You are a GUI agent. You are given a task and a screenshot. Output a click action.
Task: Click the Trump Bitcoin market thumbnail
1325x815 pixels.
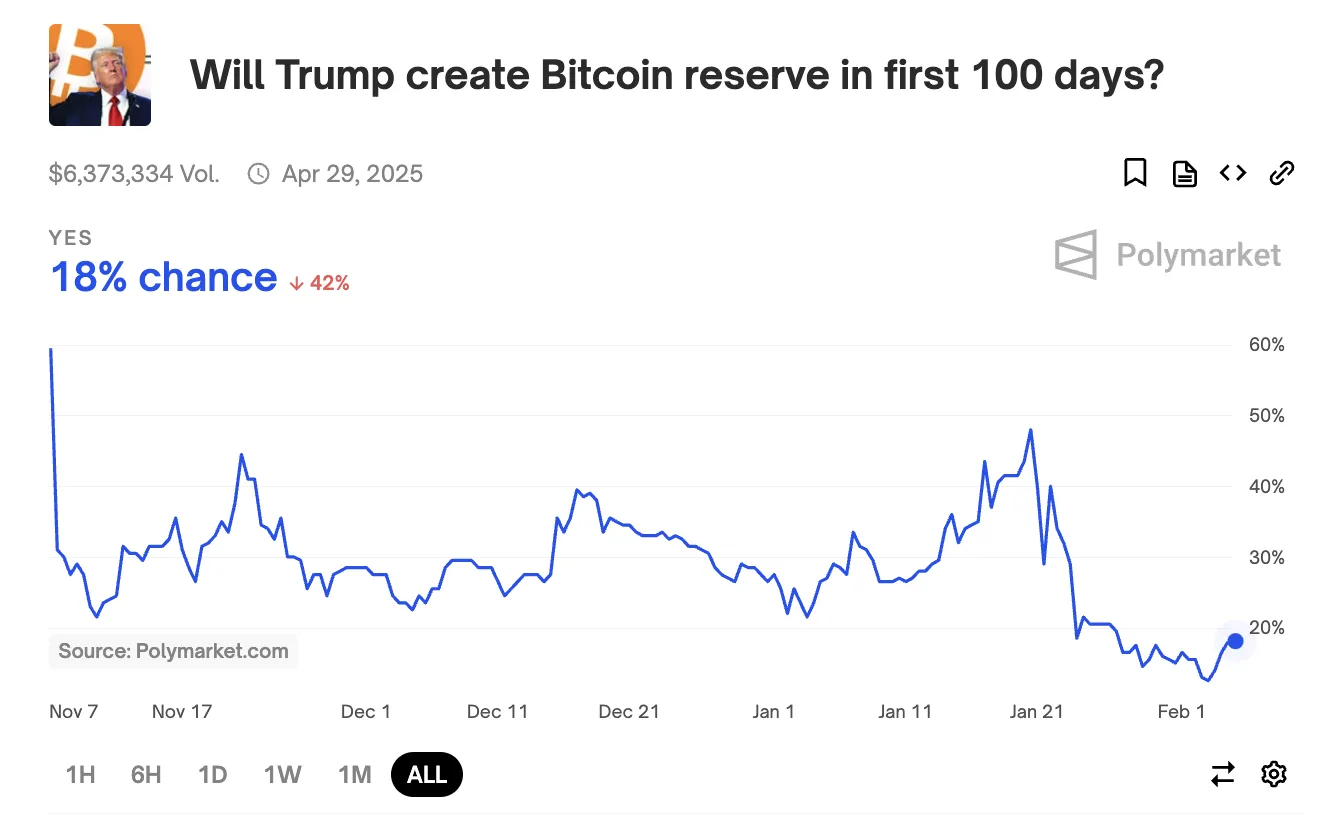pyautogui.click(x=99, y=75)
